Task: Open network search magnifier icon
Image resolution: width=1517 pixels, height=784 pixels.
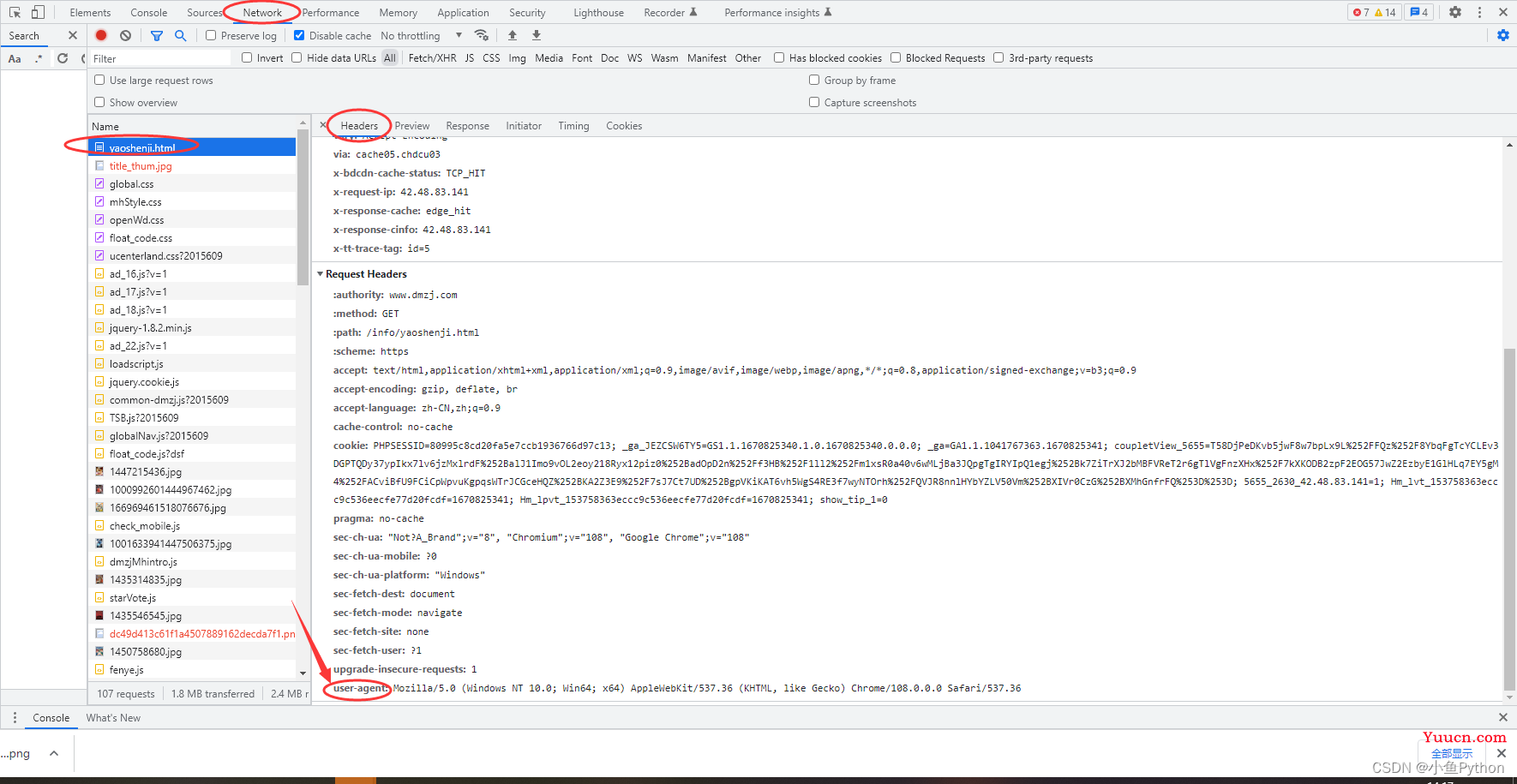Action: (180, 35)
